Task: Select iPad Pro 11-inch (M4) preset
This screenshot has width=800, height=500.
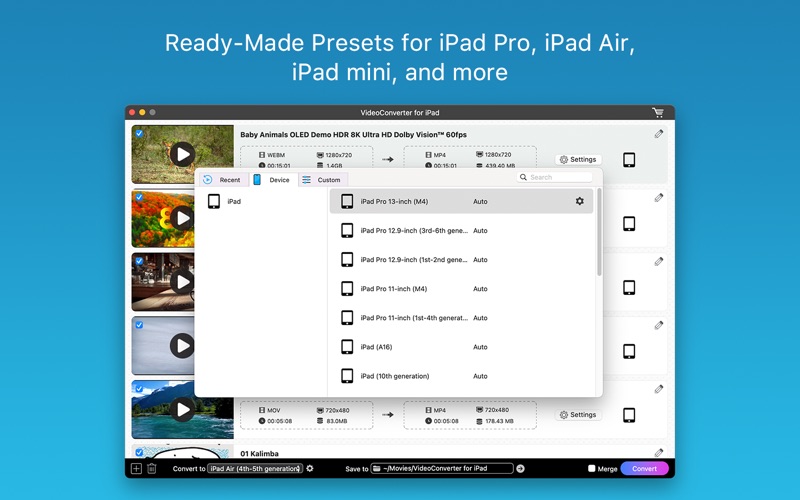Action: [x=461, y=288]
